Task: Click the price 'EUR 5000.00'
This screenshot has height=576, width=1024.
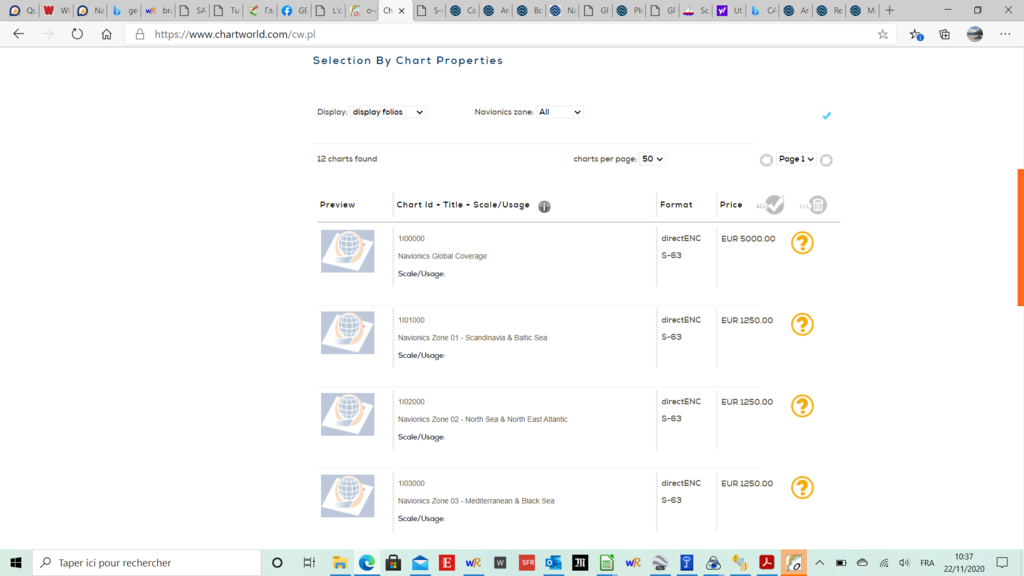Action: pos(748,239)
